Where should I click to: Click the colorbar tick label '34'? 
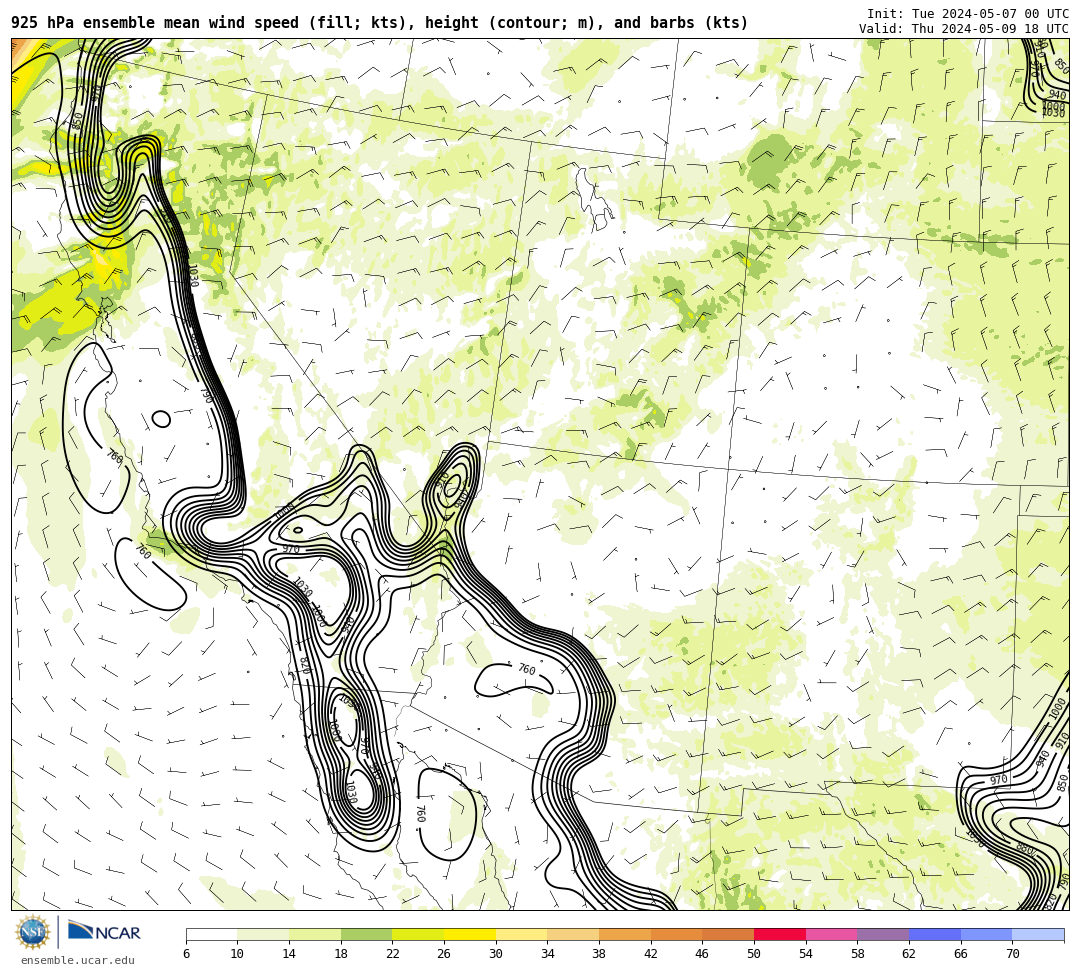coord(548,954)
